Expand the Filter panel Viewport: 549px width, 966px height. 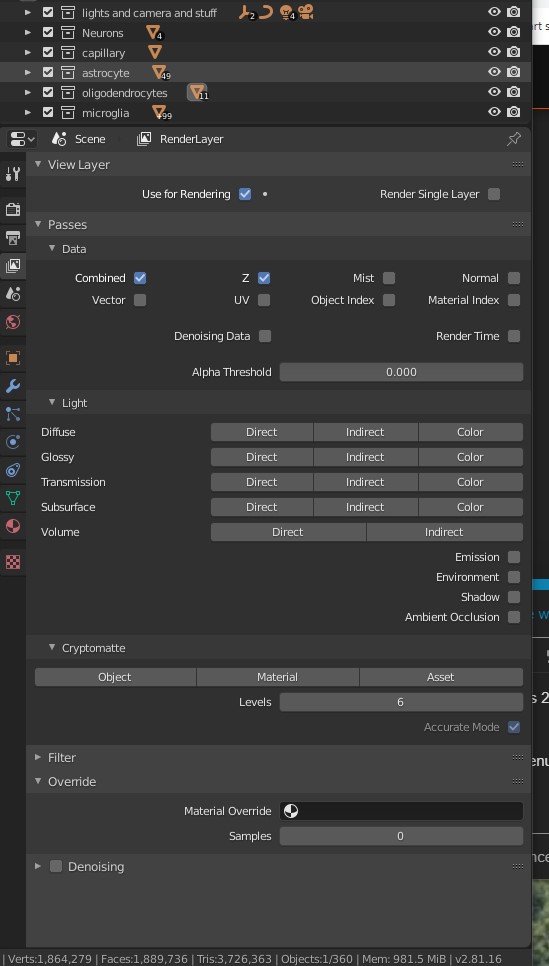point(38,757)
